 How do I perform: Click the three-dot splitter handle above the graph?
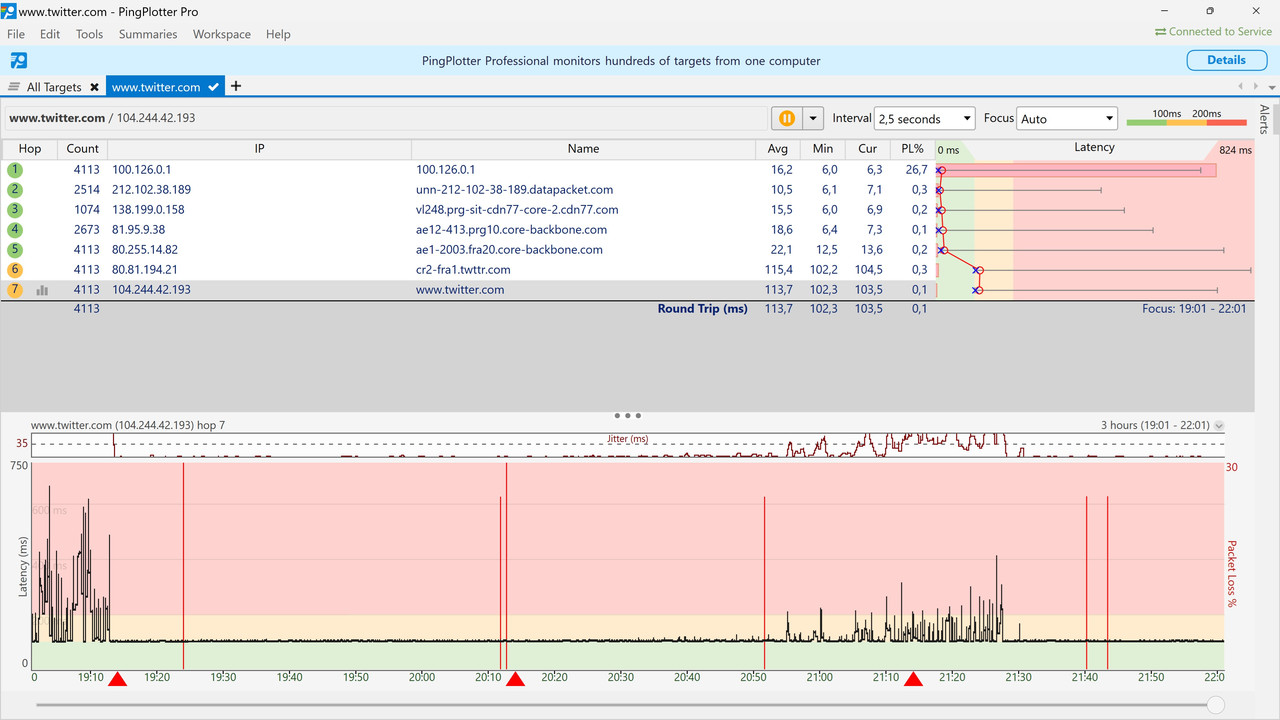[627, 415]
